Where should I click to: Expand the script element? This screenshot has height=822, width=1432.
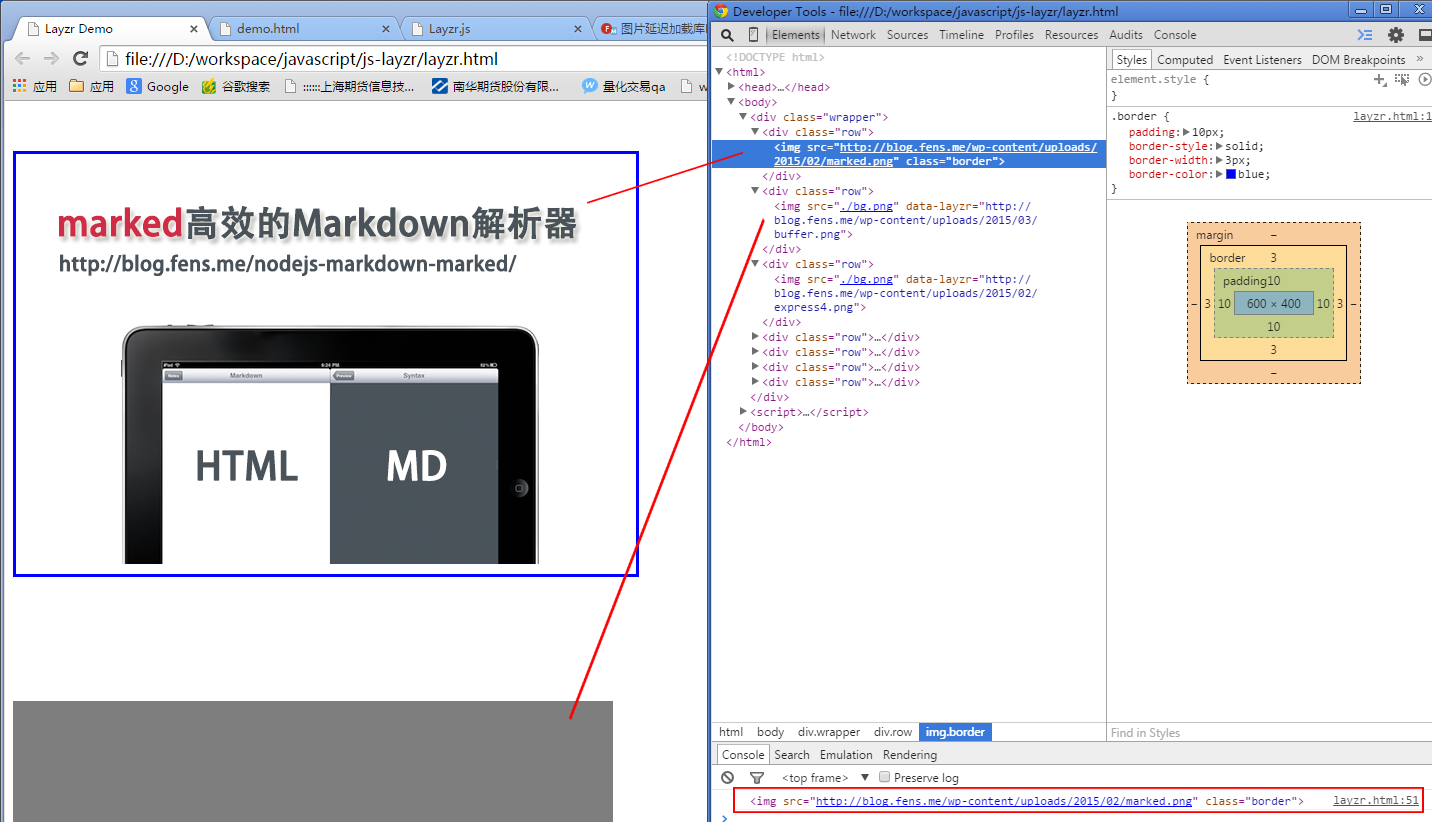743,412
